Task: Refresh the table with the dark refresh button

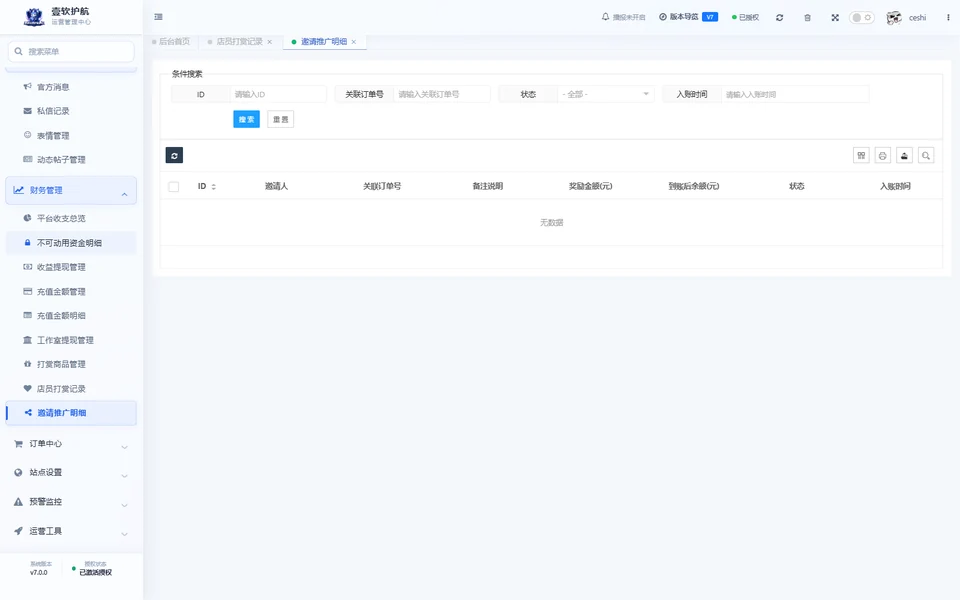Action: [174, 156]
